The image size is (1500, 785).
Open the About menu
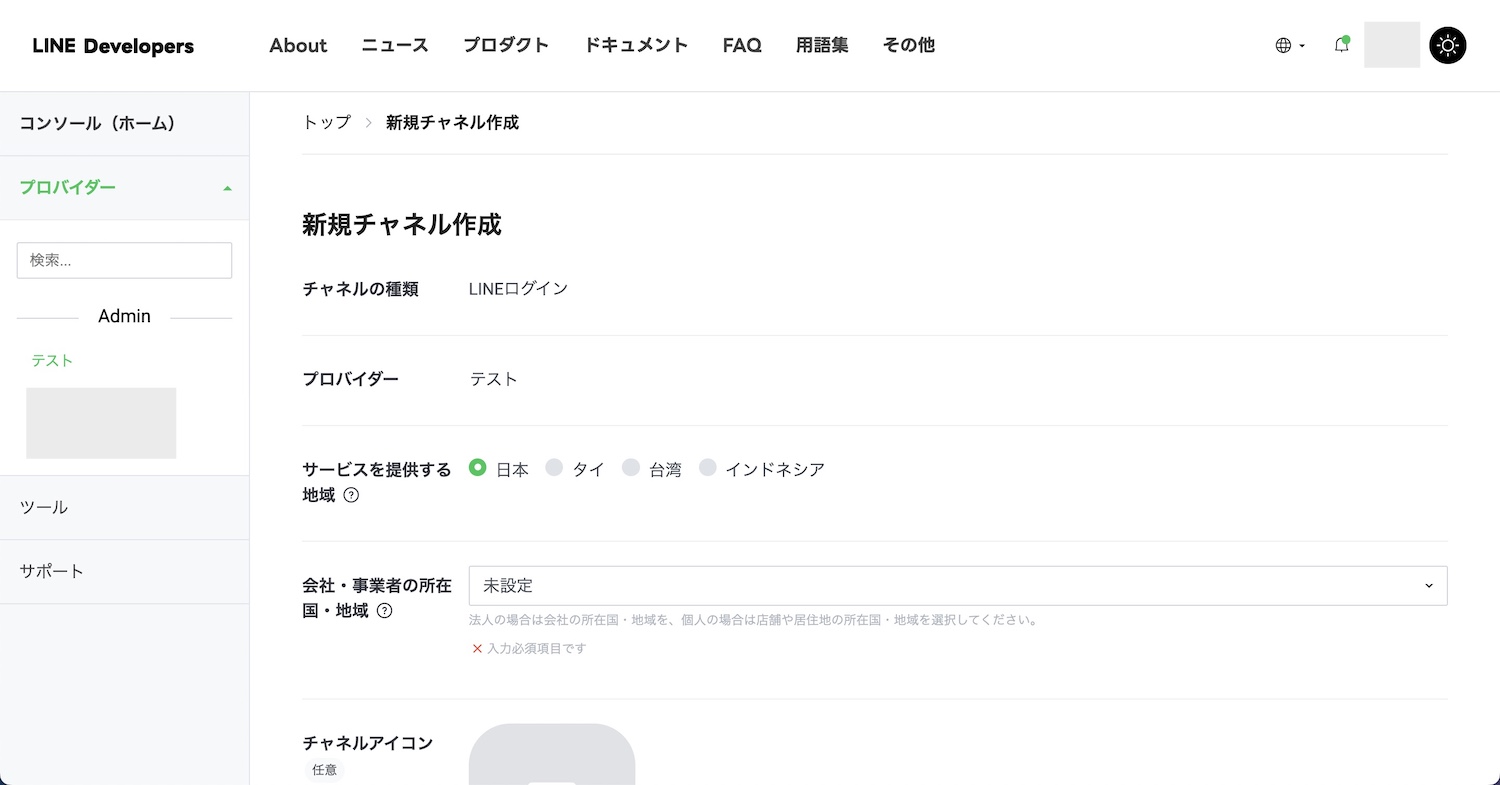298,45
